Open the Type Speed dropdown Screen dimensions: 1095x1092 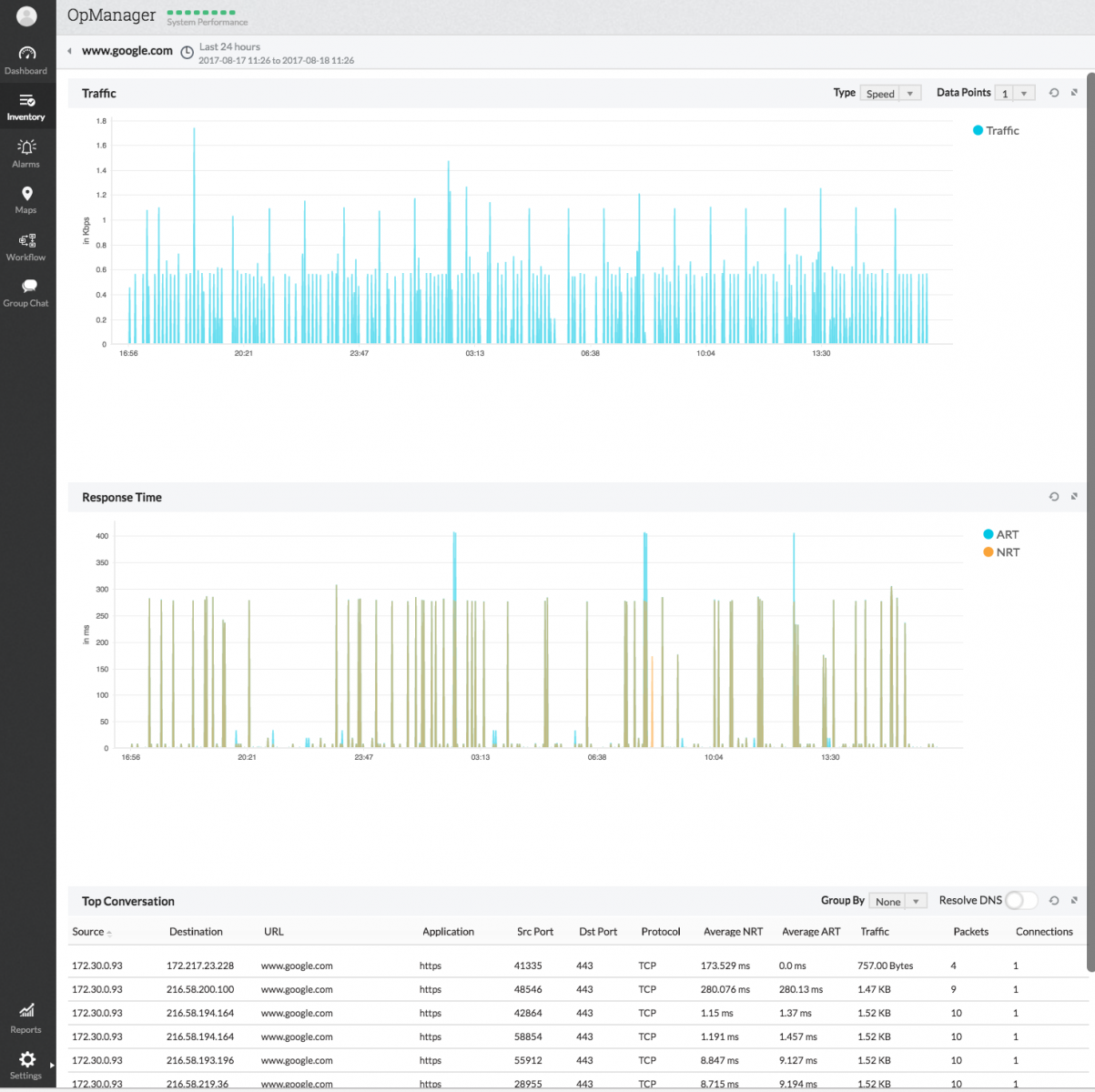(890, 94)
